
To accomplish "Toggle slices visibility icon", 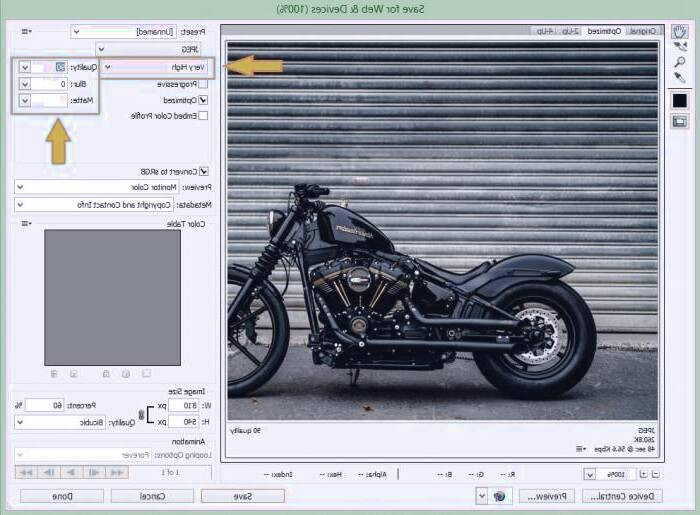I will point(679,121).
